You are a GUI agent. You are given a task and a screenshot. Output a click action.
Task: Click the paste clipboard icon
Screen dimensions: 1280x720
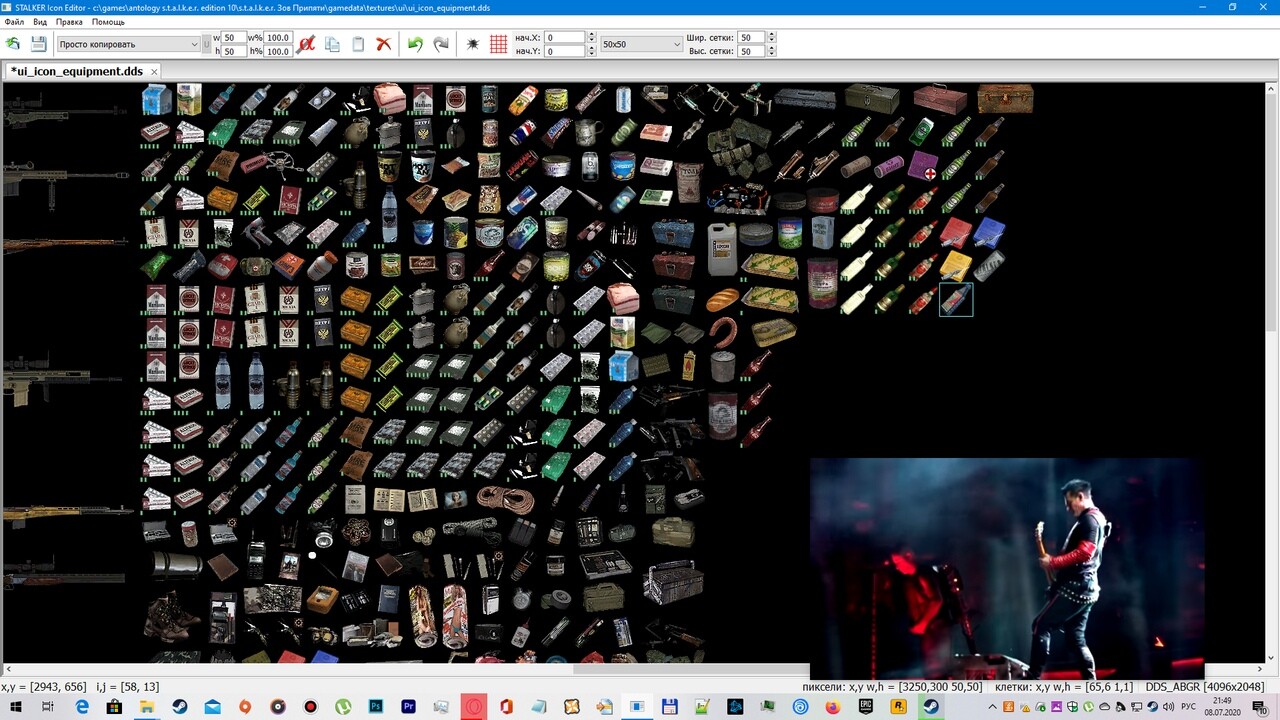click(x=358, y=44)
